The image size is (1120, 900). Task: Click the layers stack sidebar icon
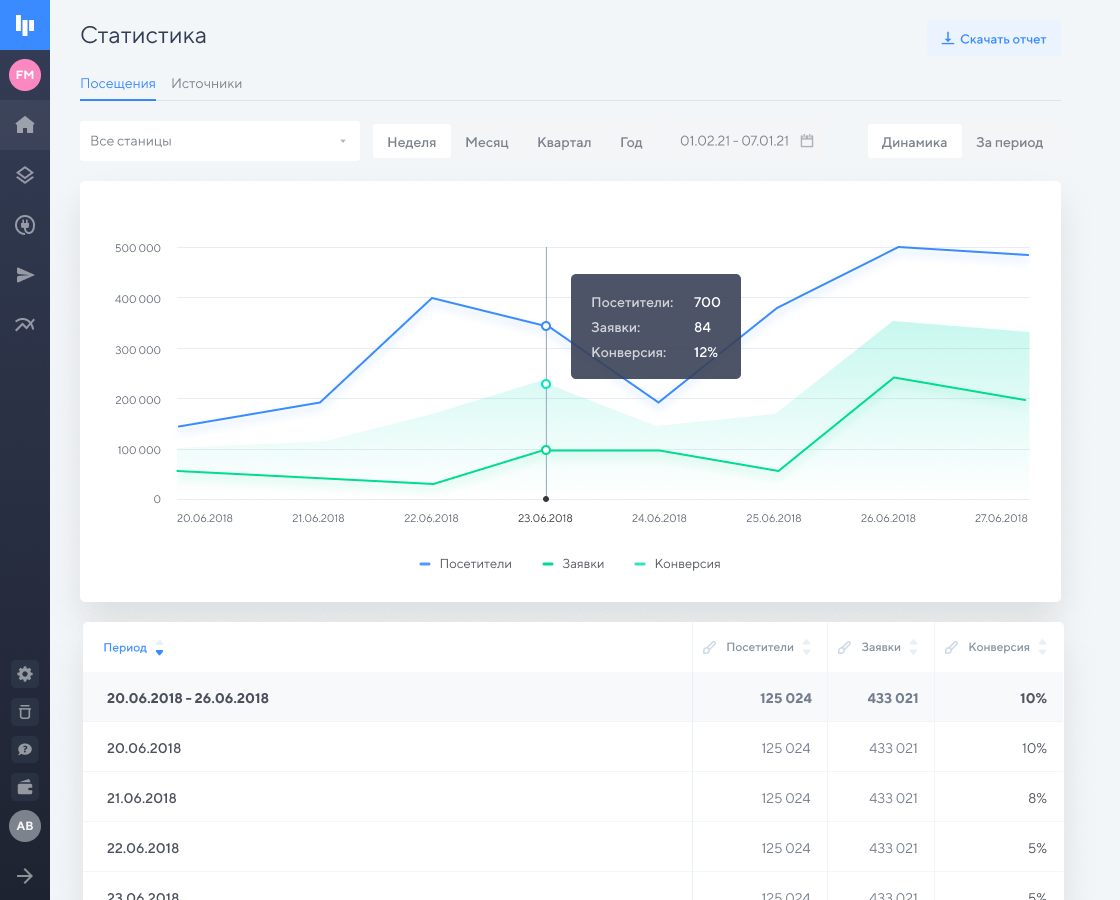(25, 175)
